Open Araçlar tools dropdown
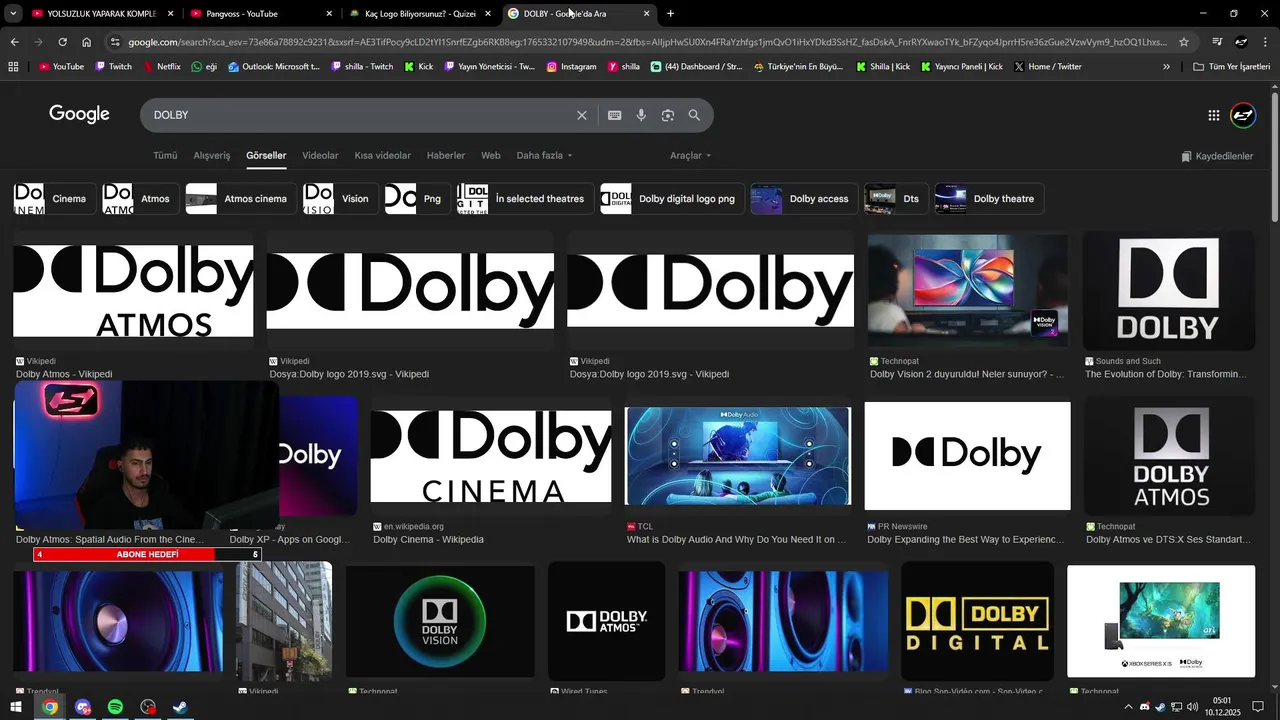 coord(691,155)
